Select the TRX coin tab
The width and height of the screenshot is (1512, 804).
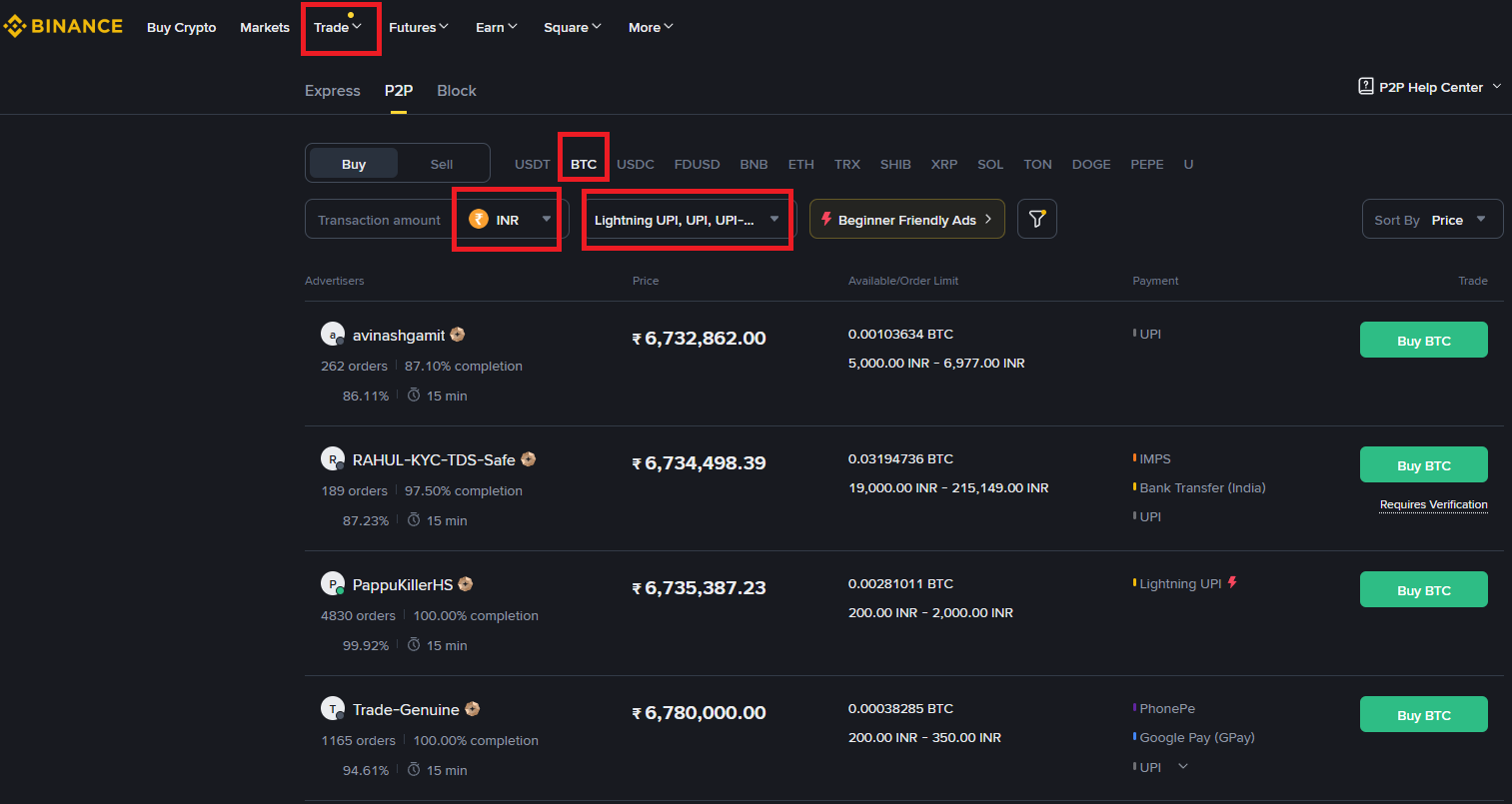(x=847, y=164)
